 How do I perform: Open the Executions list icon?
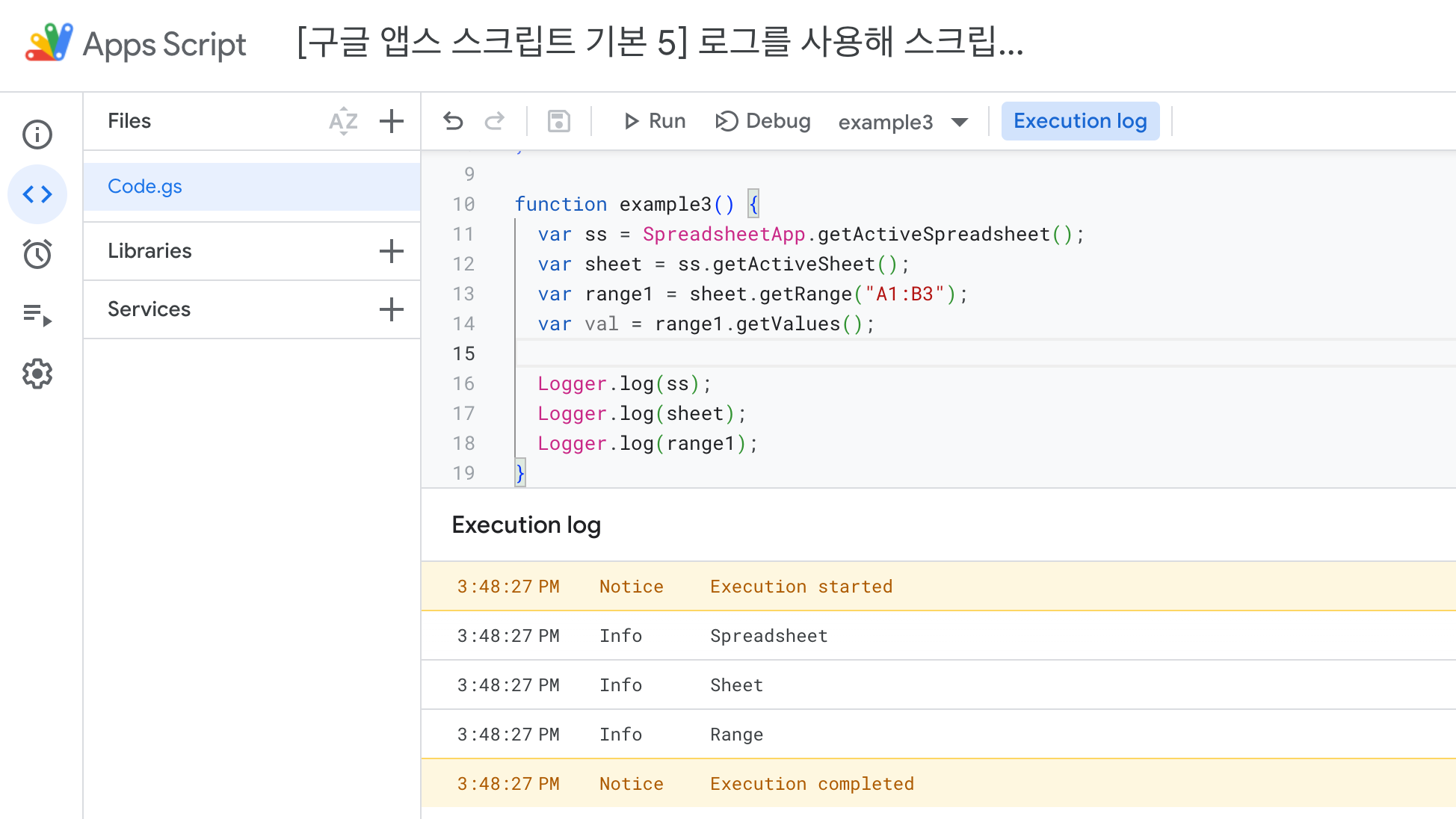point(37,315)
